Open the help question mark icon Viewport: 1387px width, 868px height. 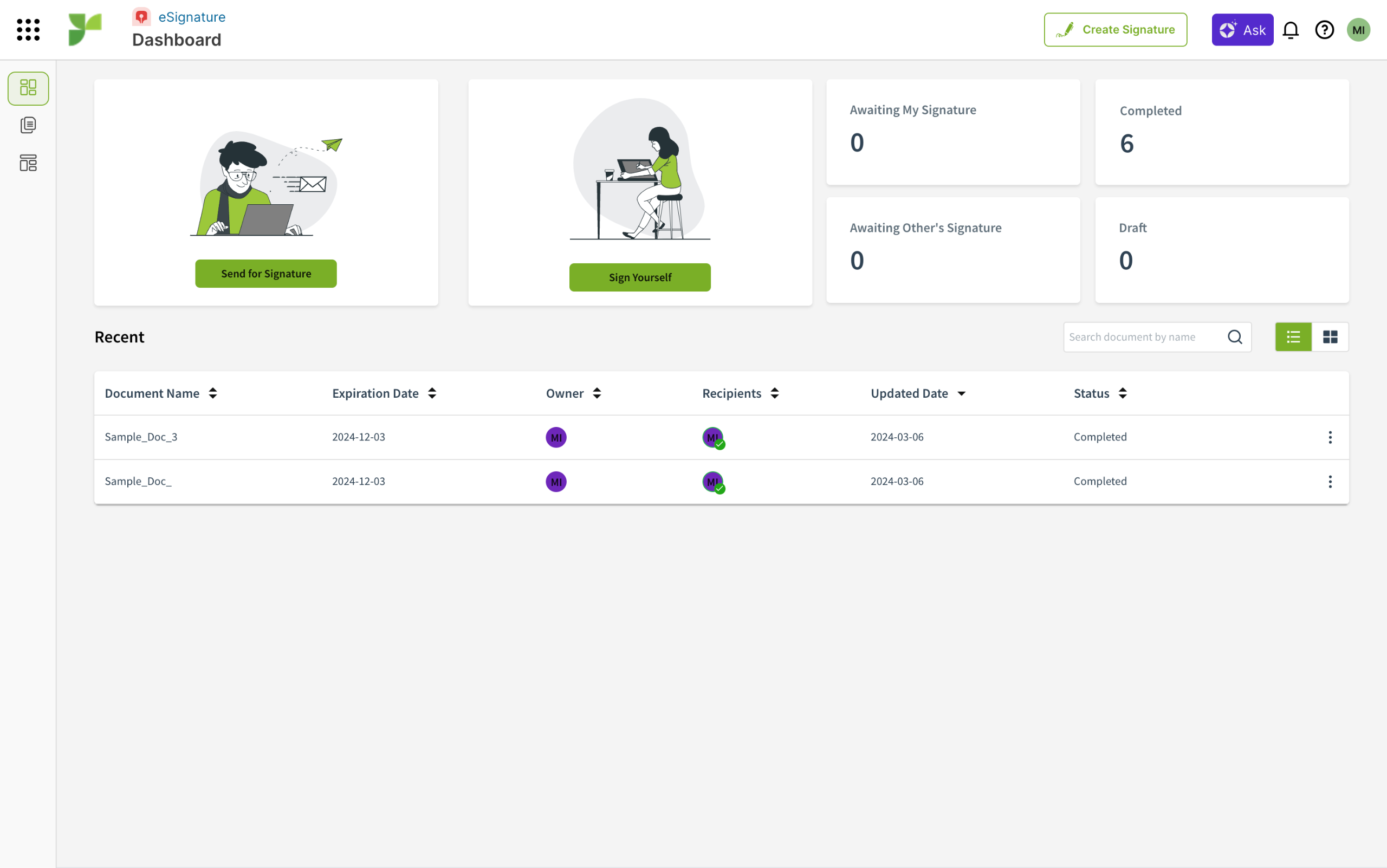tap(1325, 30)
